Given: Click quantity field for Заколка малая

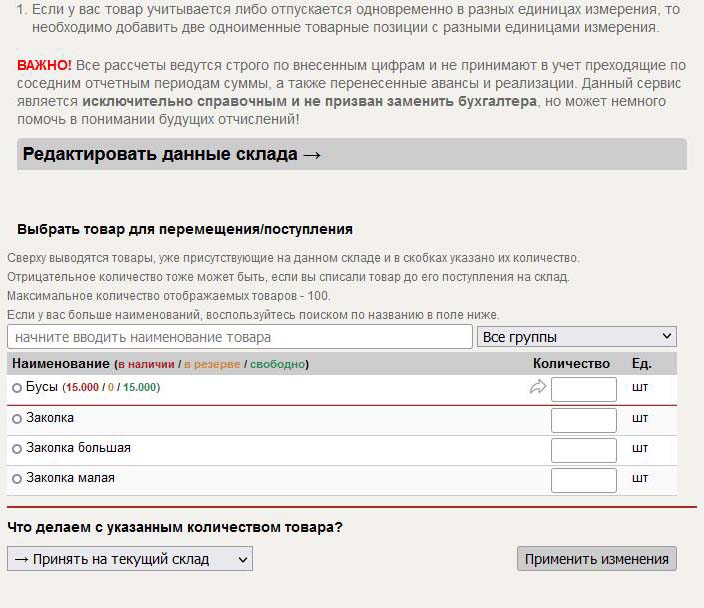Looking at the screenshot, I should [584, 480].
